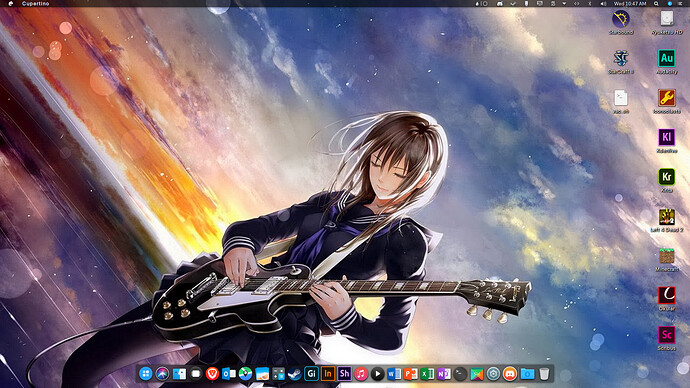Select the Iconoclasts wrench desktop icon
The width and height of the screenshot is (690, 388).
[667, 98]
